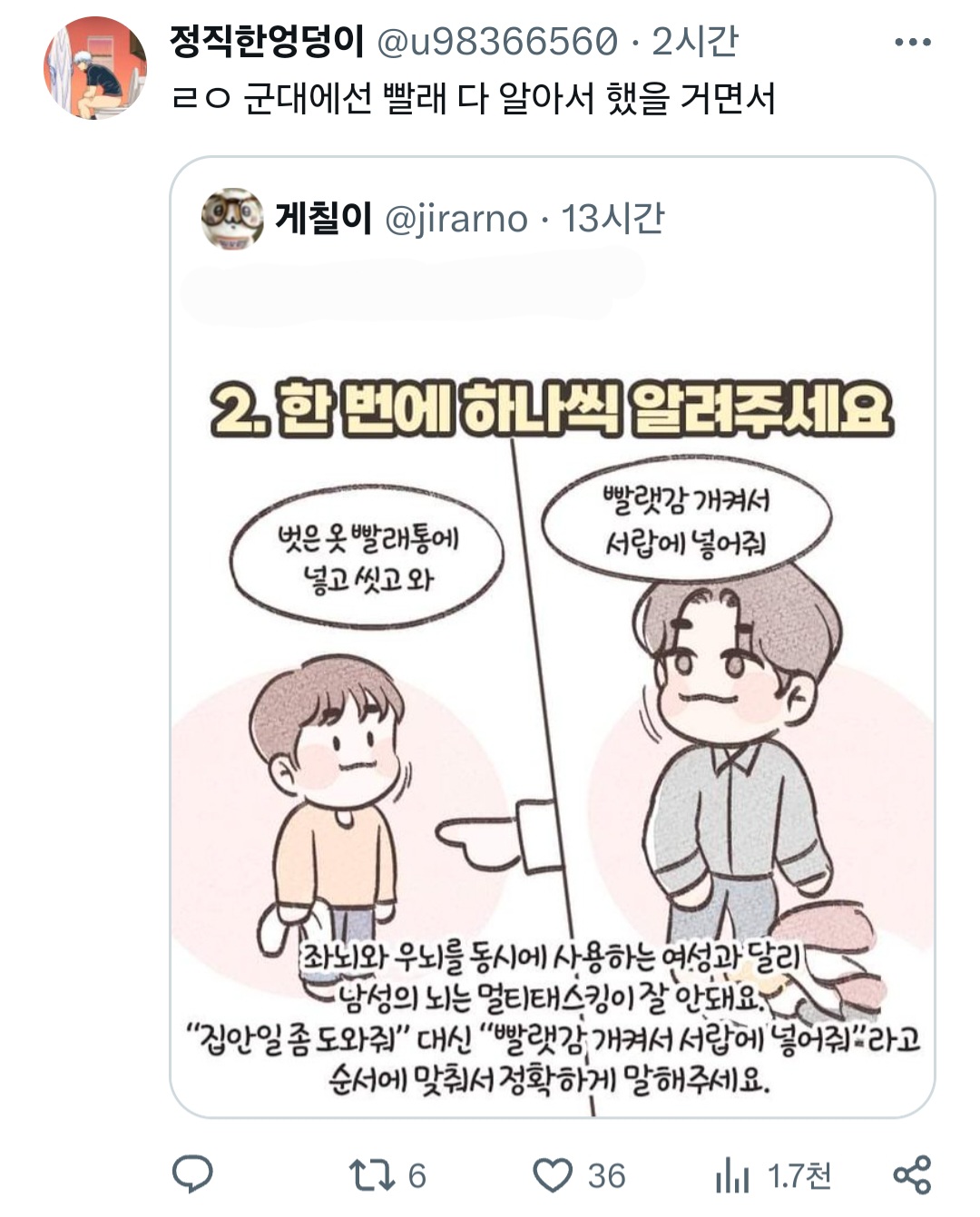
Task: Open quoted author name 게칠이
Action: [x=323, y=219]
